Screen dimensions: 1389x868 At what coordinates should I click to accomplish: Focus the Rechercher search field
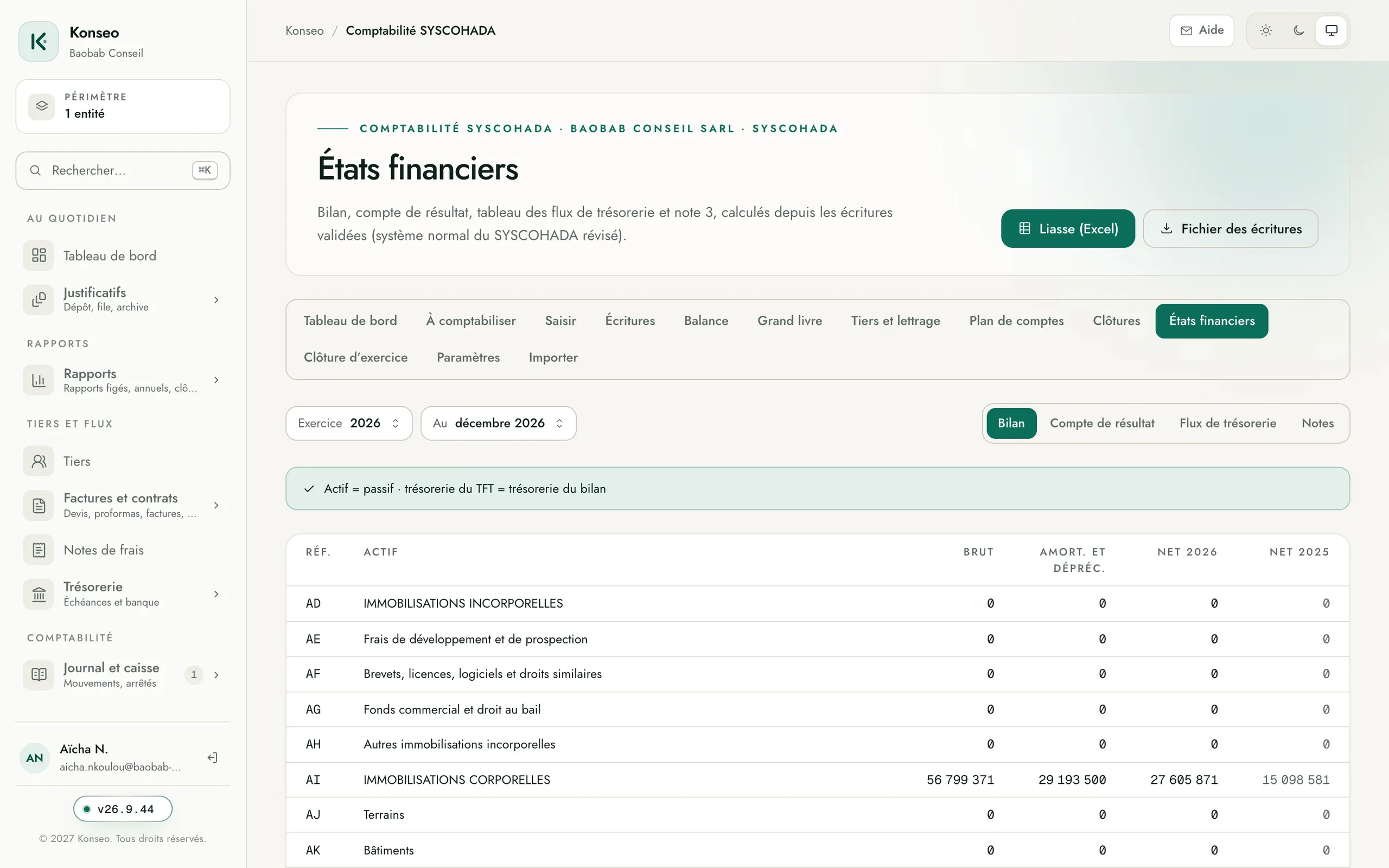(x=123, y=170)
